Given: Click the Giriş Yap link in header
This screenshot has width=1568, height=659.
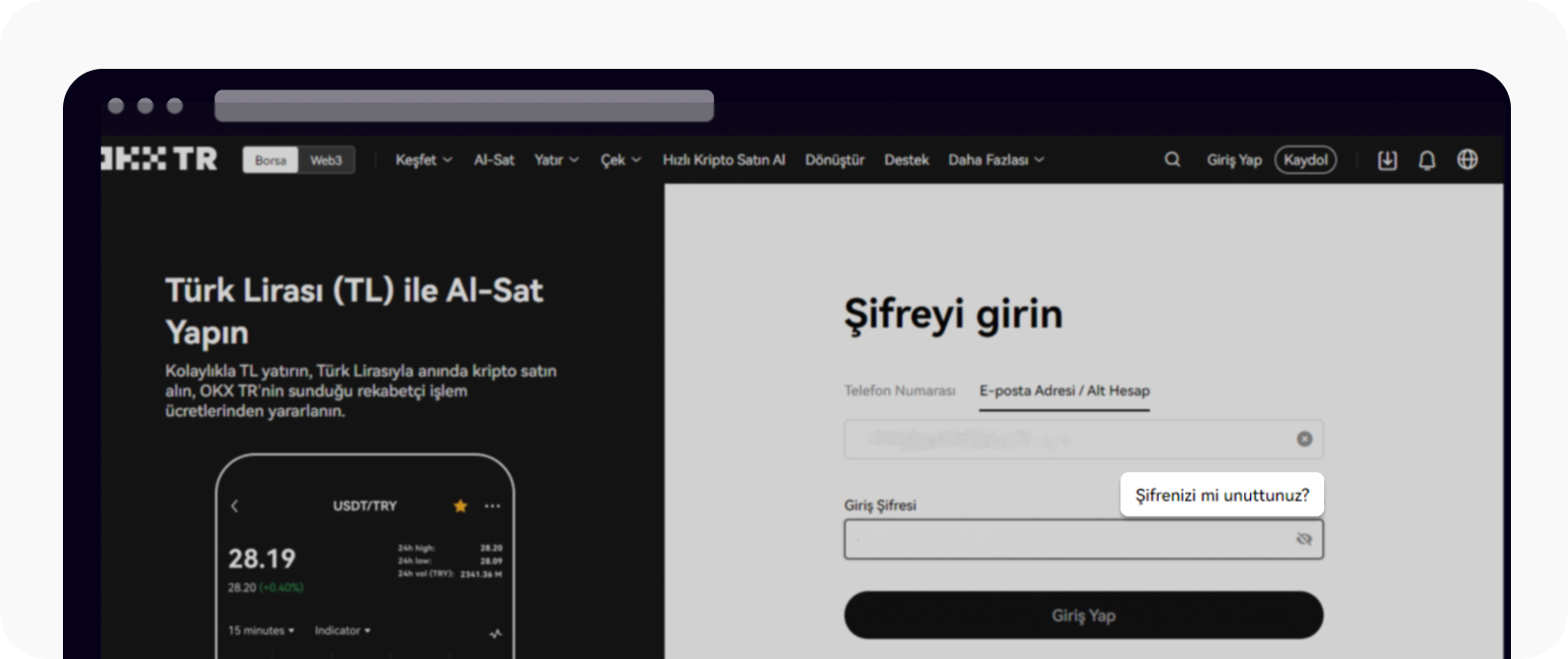Looking at the screenshot, I should click(x=1235, y=159).
